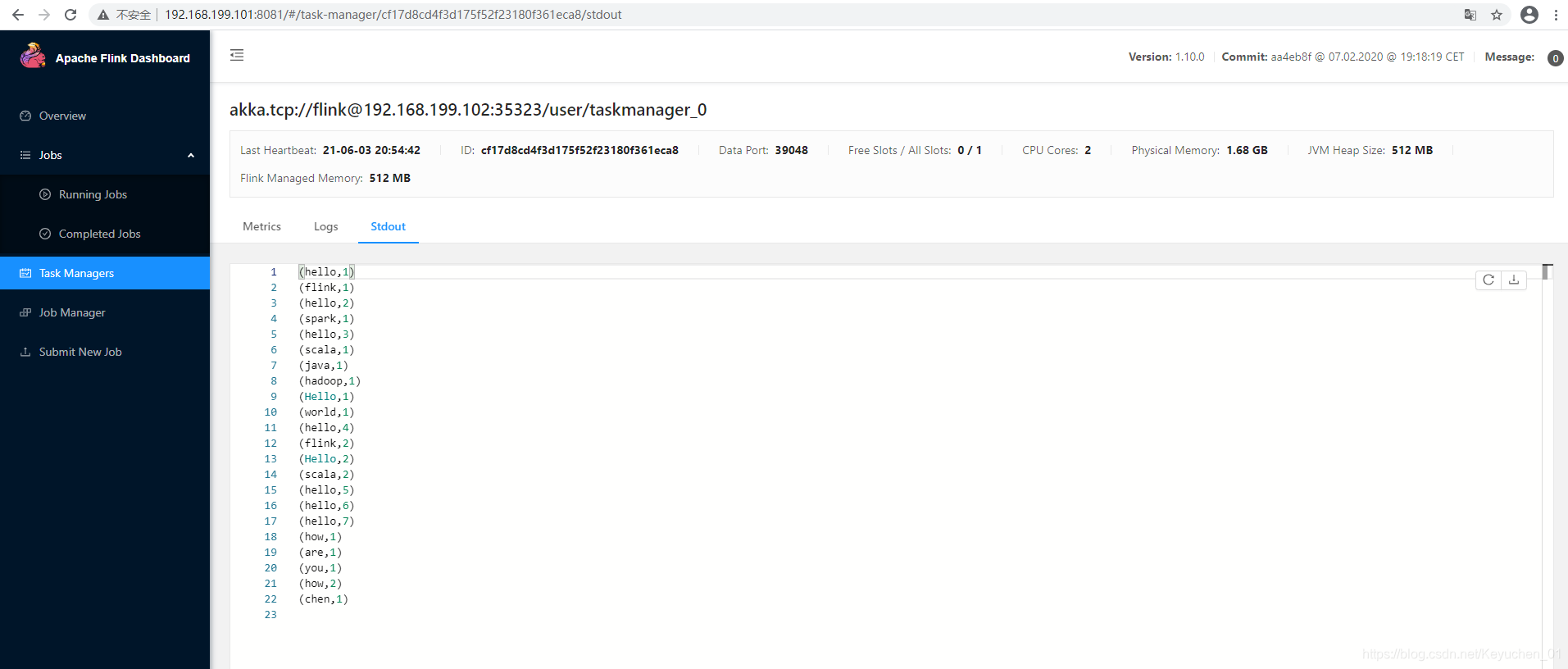Click the editor minimap scrollbar handle
The image size is (1568, 669).
[1547, 271]
